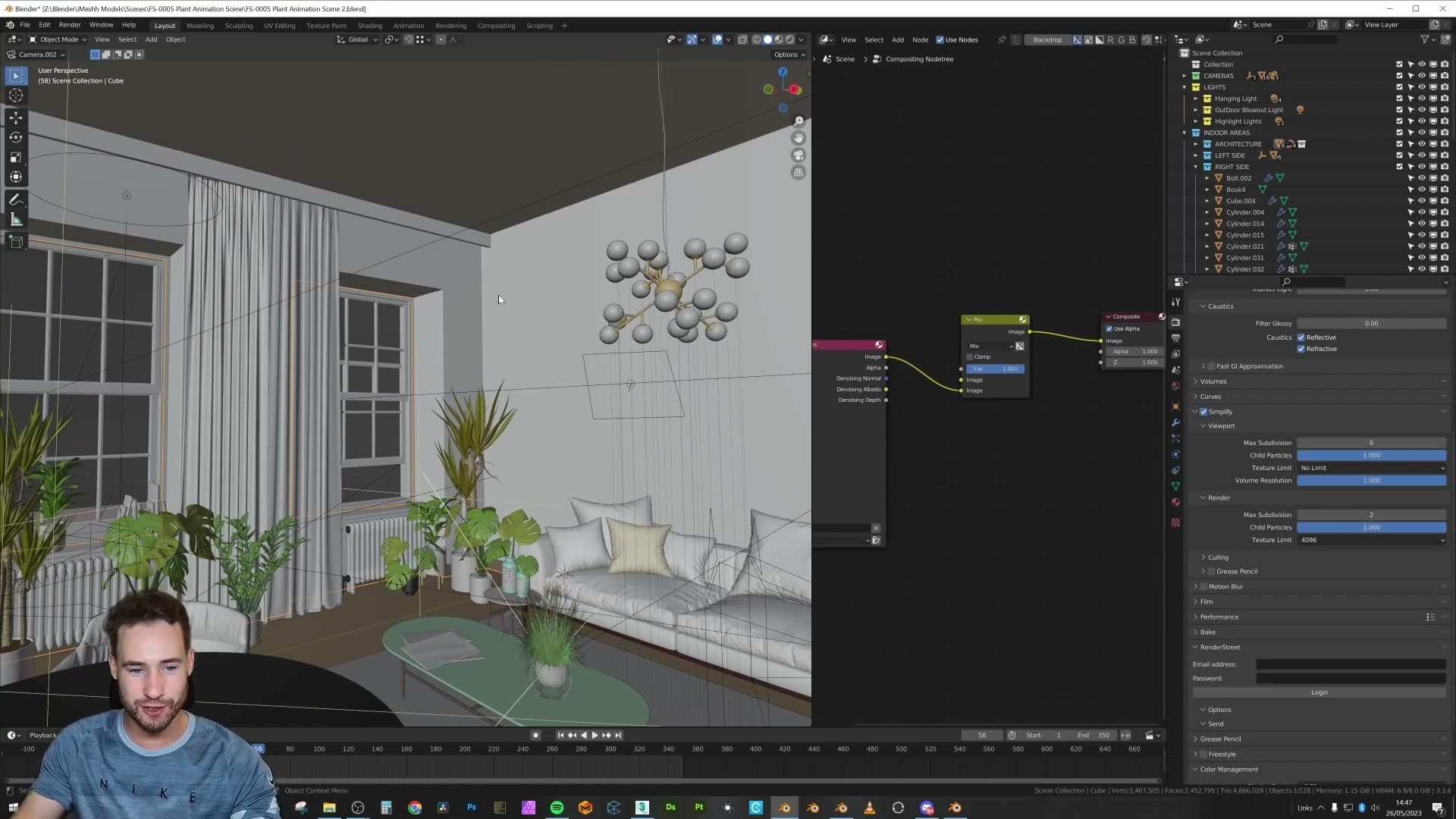Toggle Reflective caustics checkbox

[1301, 337]
